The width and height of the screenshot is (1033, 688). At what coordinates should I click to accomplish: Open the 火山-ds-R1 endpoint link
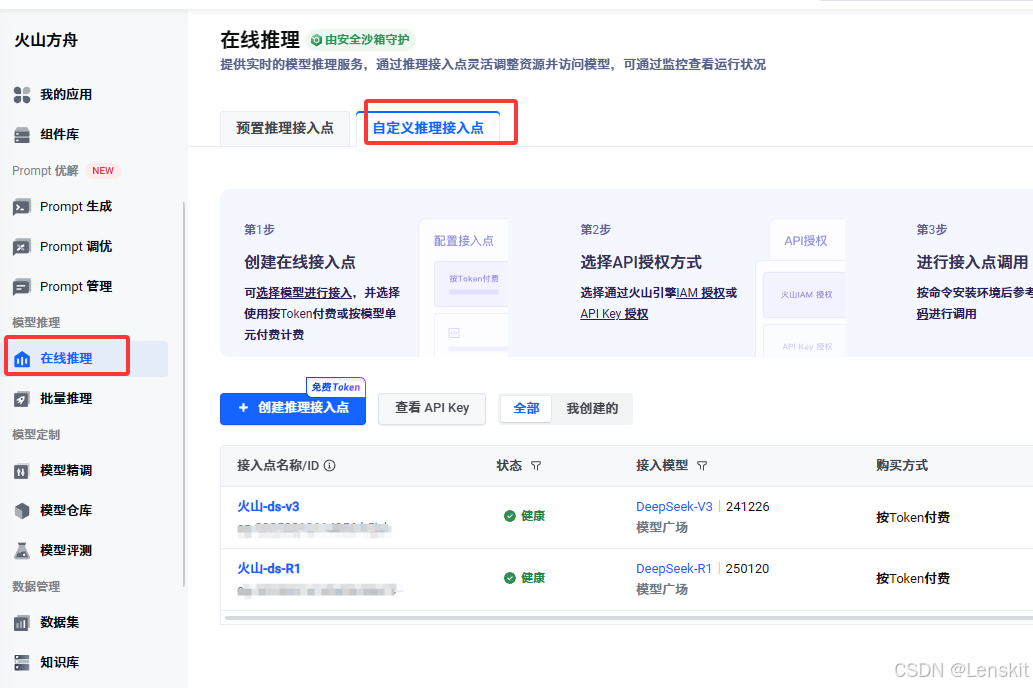tap(269, 569)
